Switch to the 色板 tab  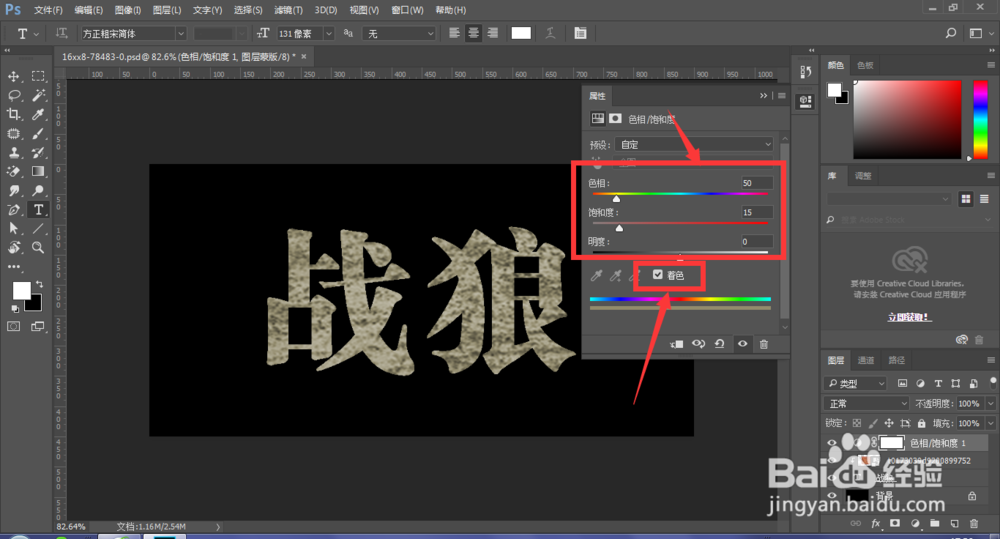(x=865, y=65)
